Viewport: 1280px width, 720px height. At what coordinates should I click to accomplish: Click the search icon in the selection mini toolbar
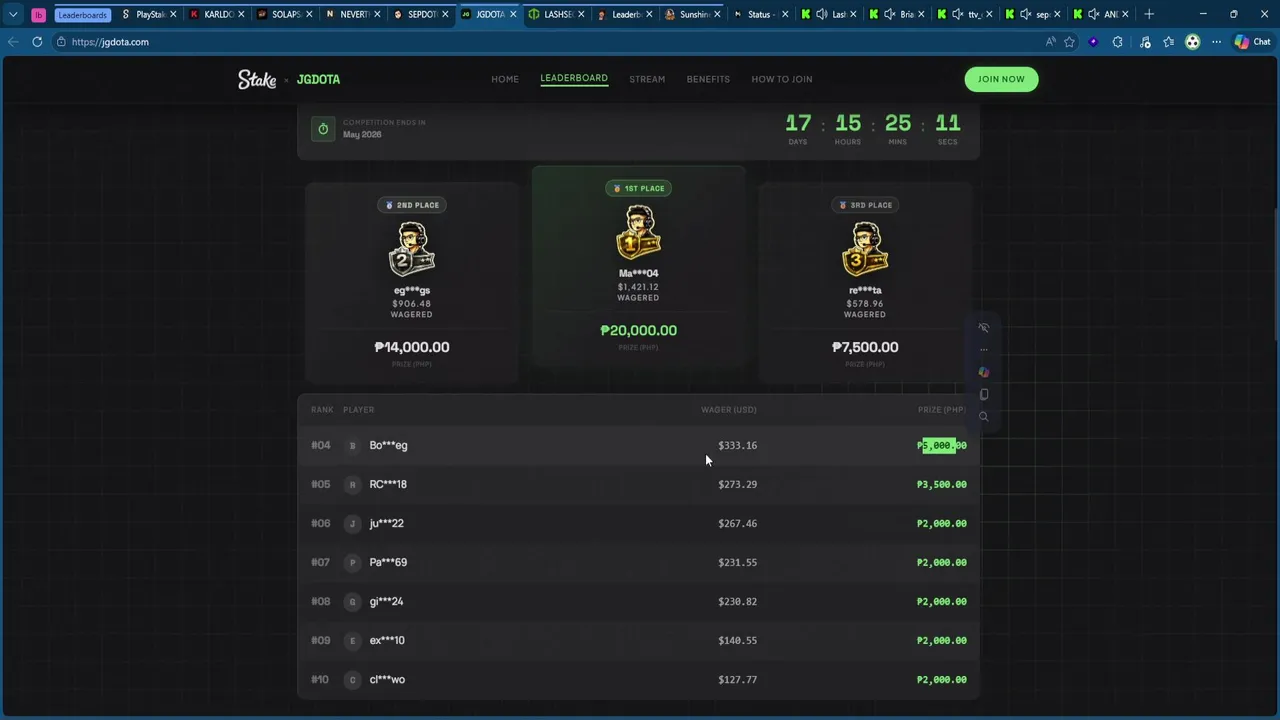point(984,416)
